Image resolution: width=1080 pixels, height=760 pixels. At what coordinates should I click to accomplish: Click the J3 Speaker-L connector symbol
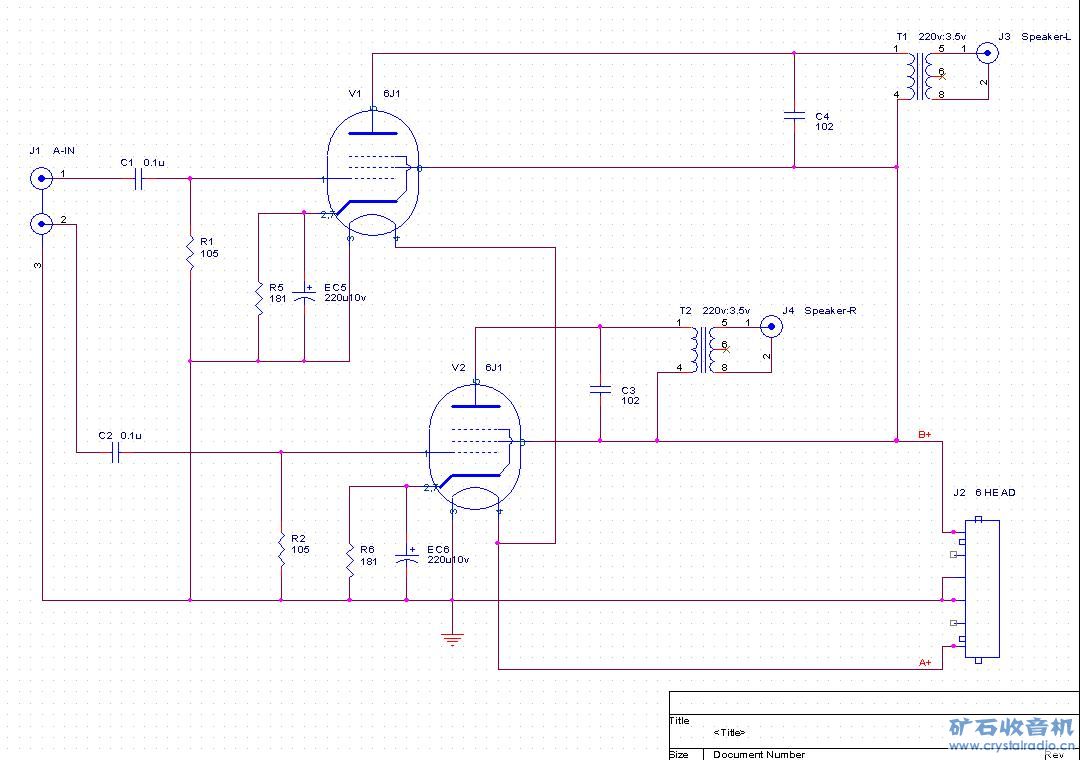(x=987, y=53)
